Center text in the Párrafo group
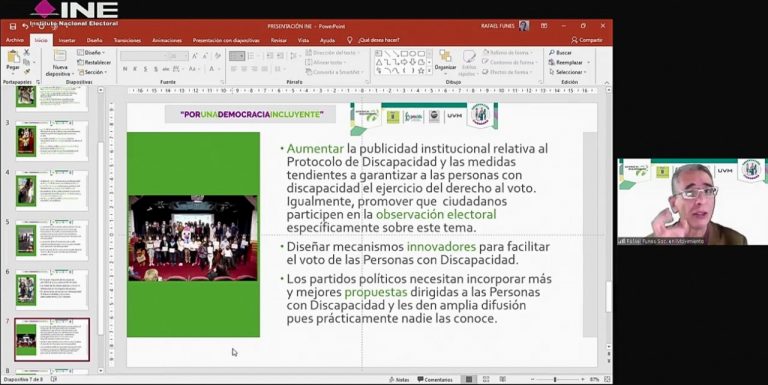The height and width of the screenshot is (385, 768). pos(244,69)
